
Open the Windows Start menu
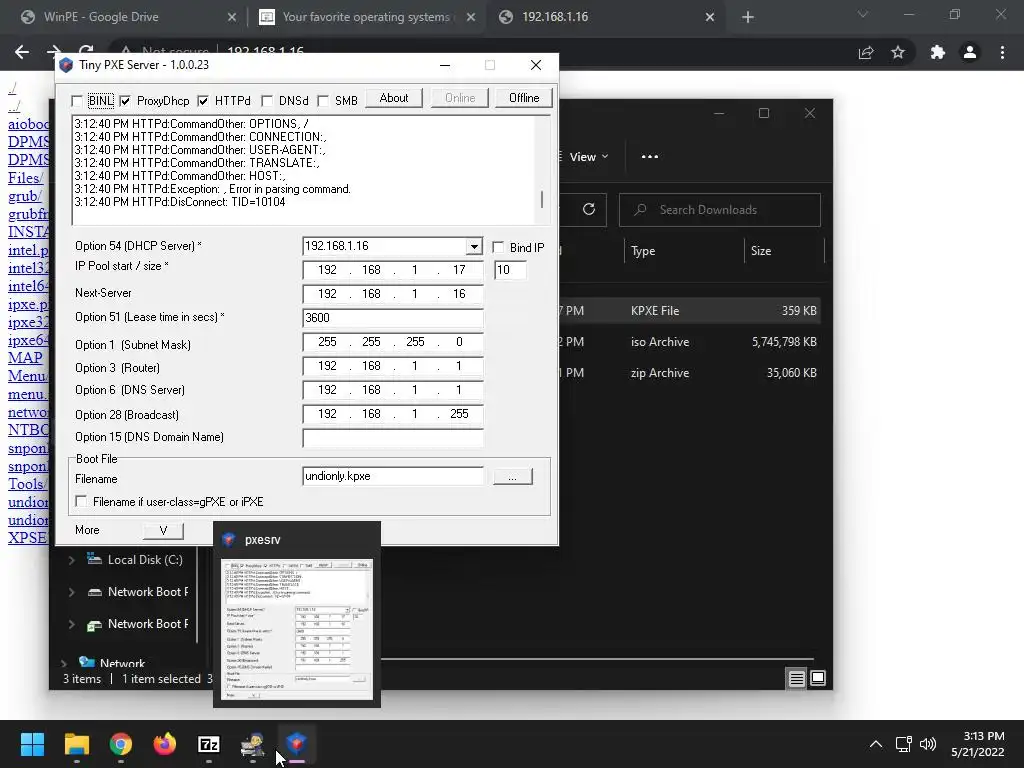coord(32,744)
